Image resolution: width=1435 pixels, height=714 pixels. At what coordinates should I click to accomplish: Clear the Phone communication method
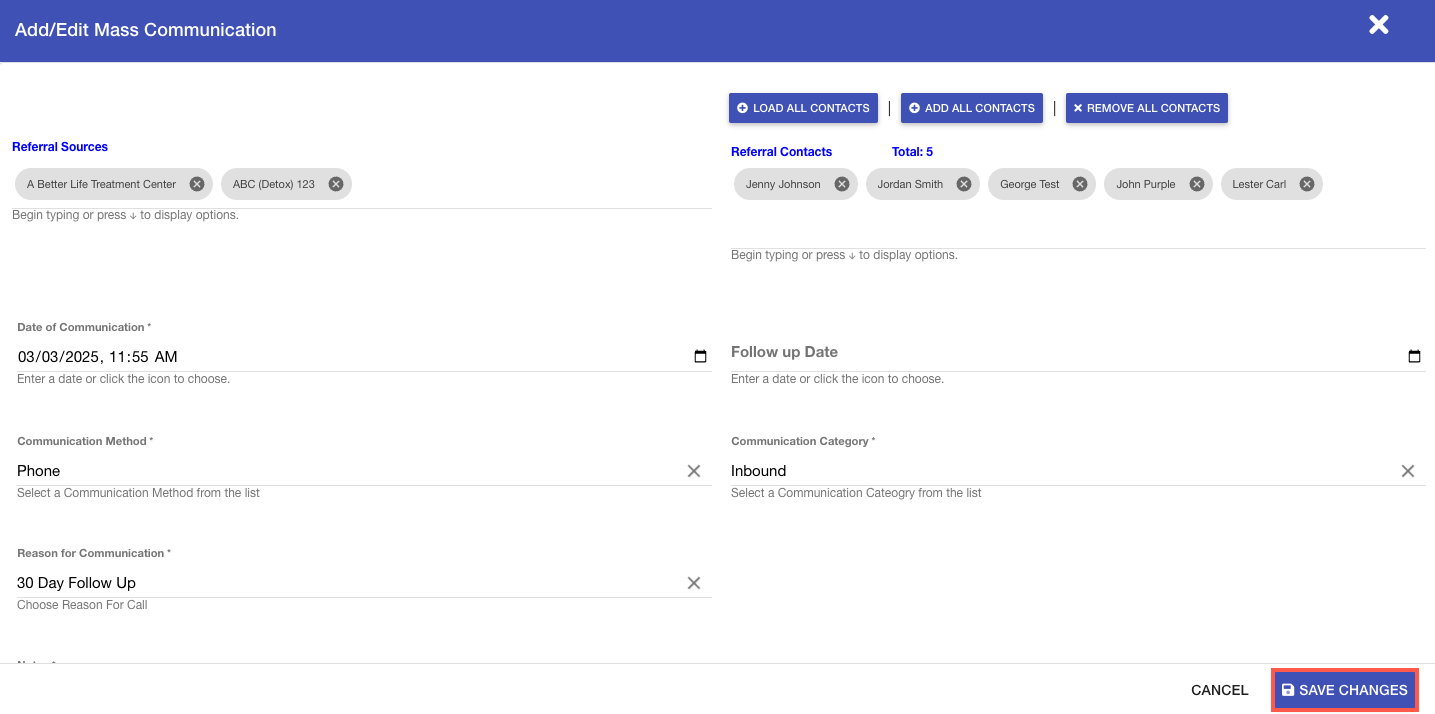coord(694,471)
